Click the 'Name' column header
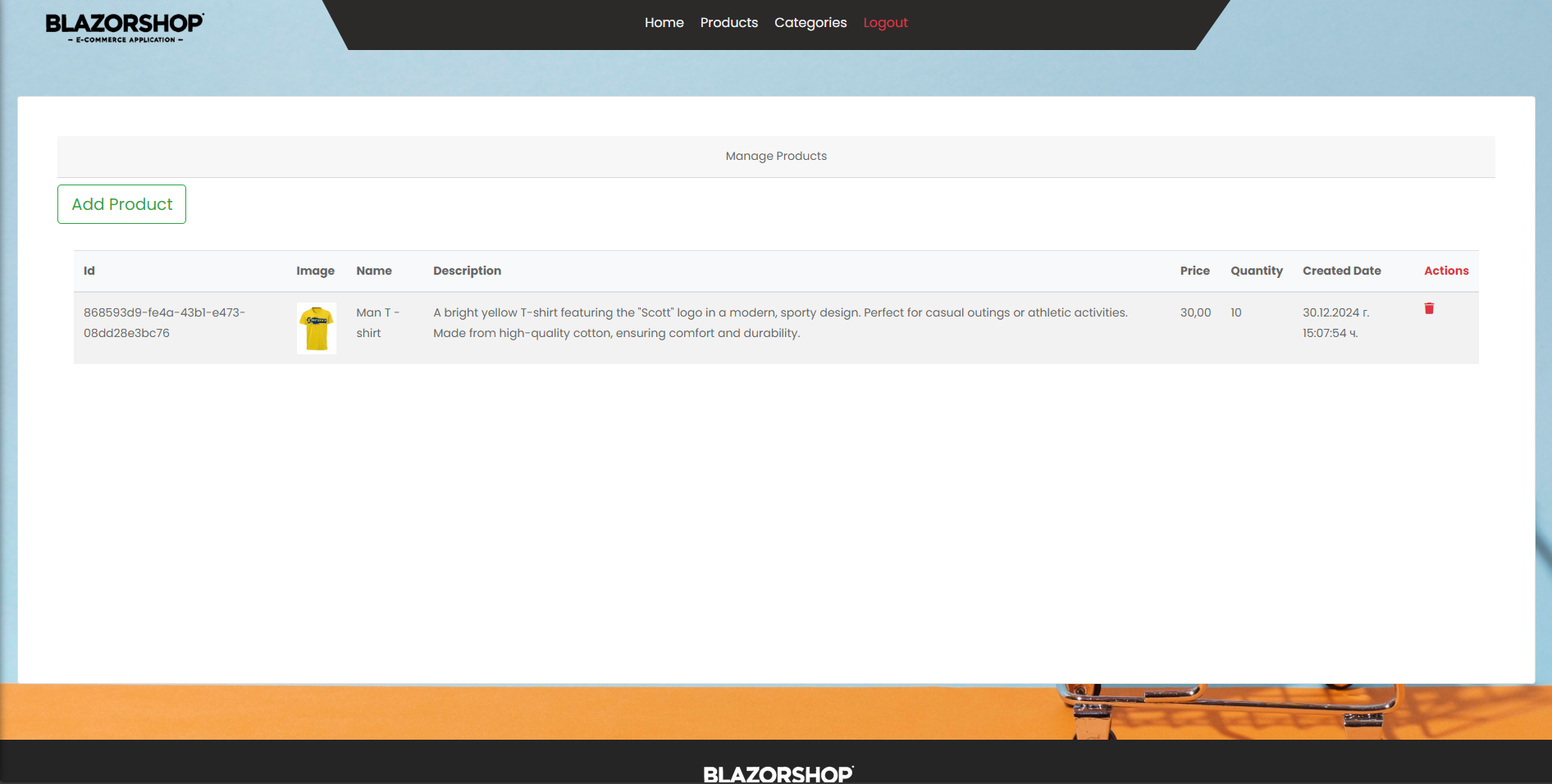 point(374,271)
